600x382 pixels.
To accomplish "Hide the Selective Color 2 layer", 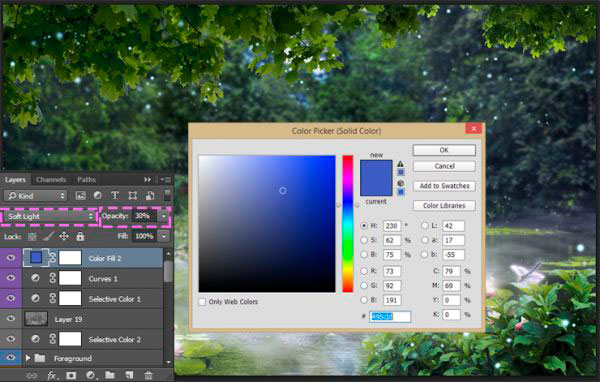I will [x=11, y=339].
